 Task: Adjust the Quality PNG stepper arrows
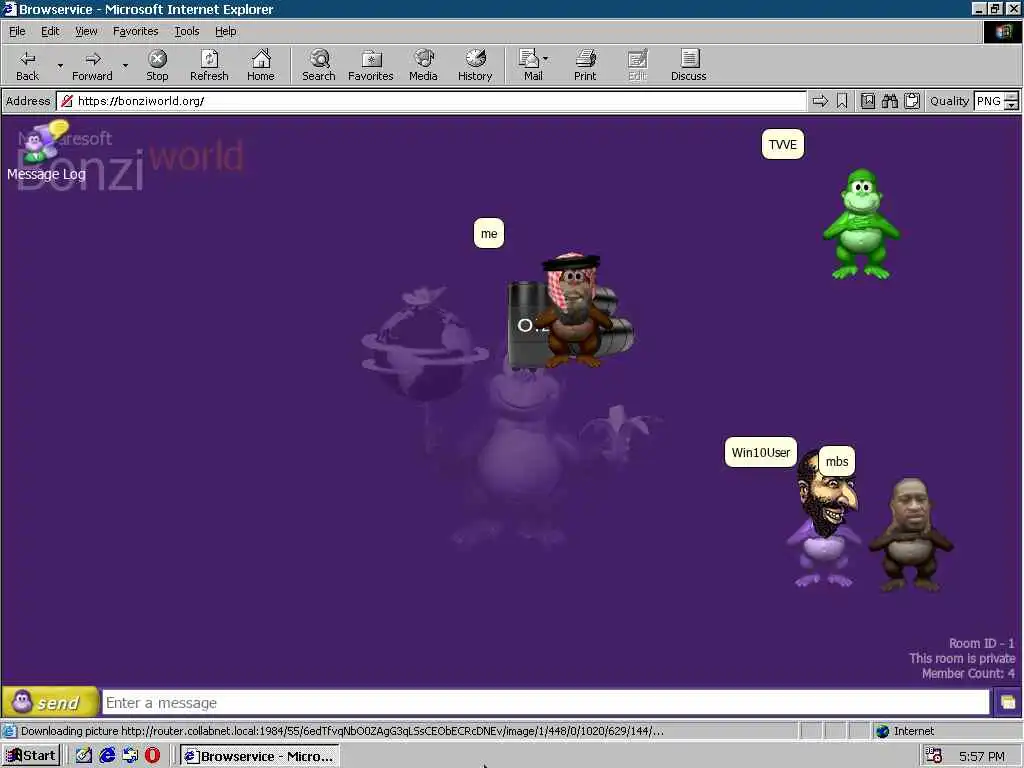1012,101
